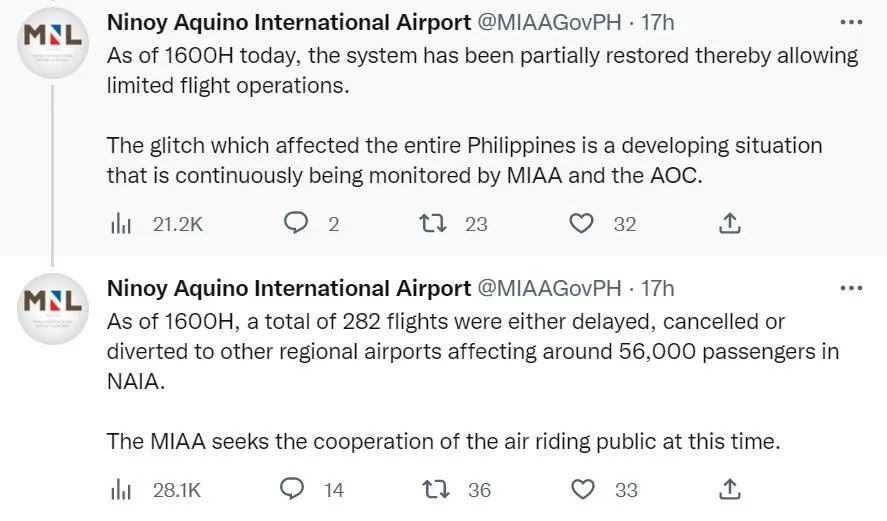Open the tweet text about 56,000 passengers
This screenshot has height=521, width=887.
[472, 352]
